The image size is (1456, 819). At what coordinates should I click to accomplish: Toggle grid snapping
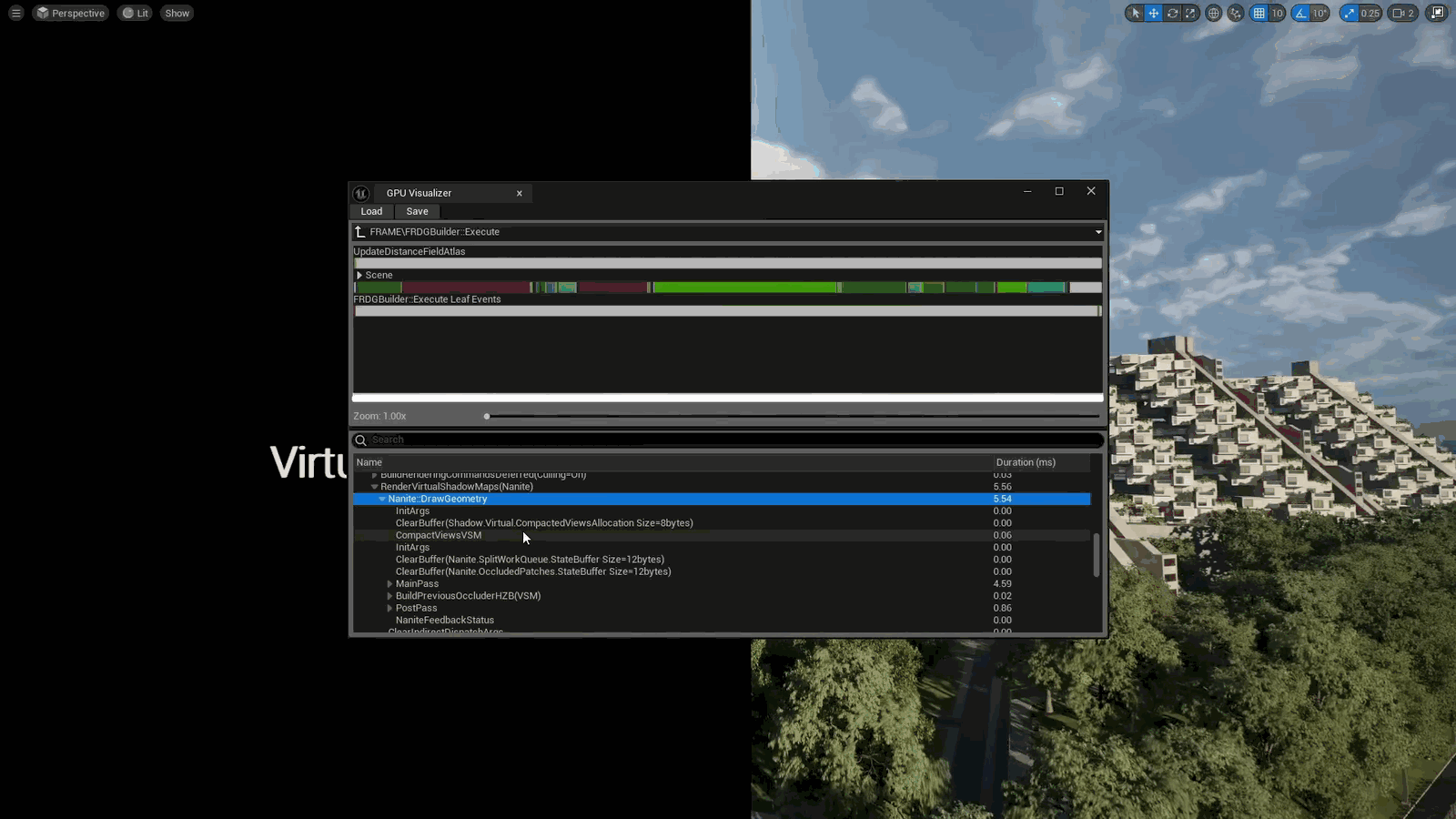point(1259,13)
